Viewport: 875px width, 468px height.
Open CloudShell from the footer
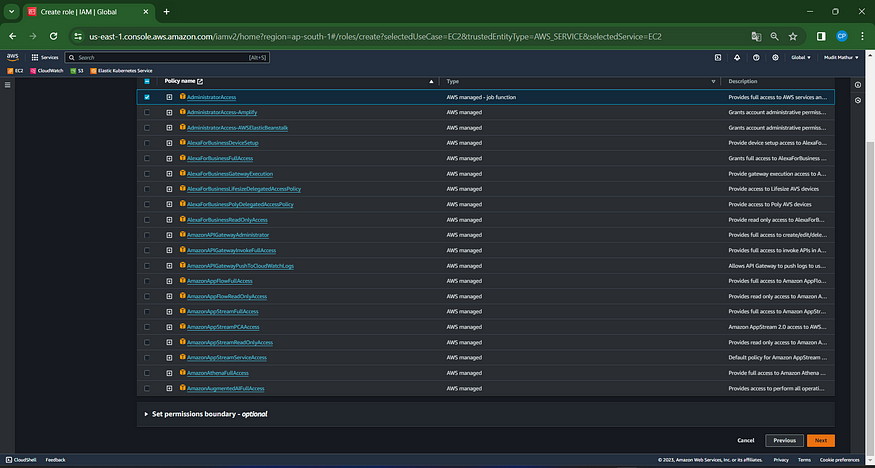pyautogui.click(x=21, y=460)
